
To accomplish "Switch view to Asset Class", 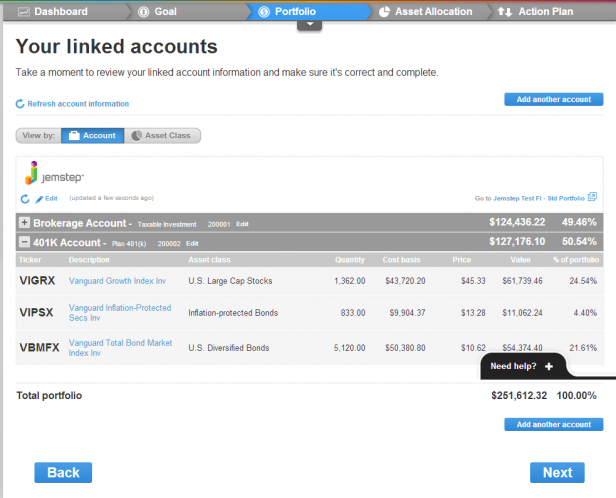I will 165,136.
